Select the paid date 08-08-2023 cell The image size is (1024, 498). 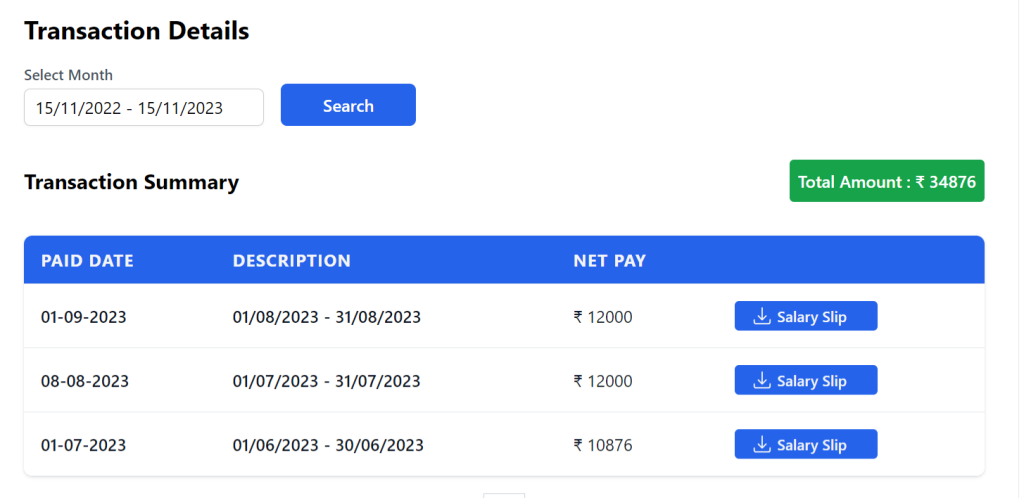(x=85, y=381)
